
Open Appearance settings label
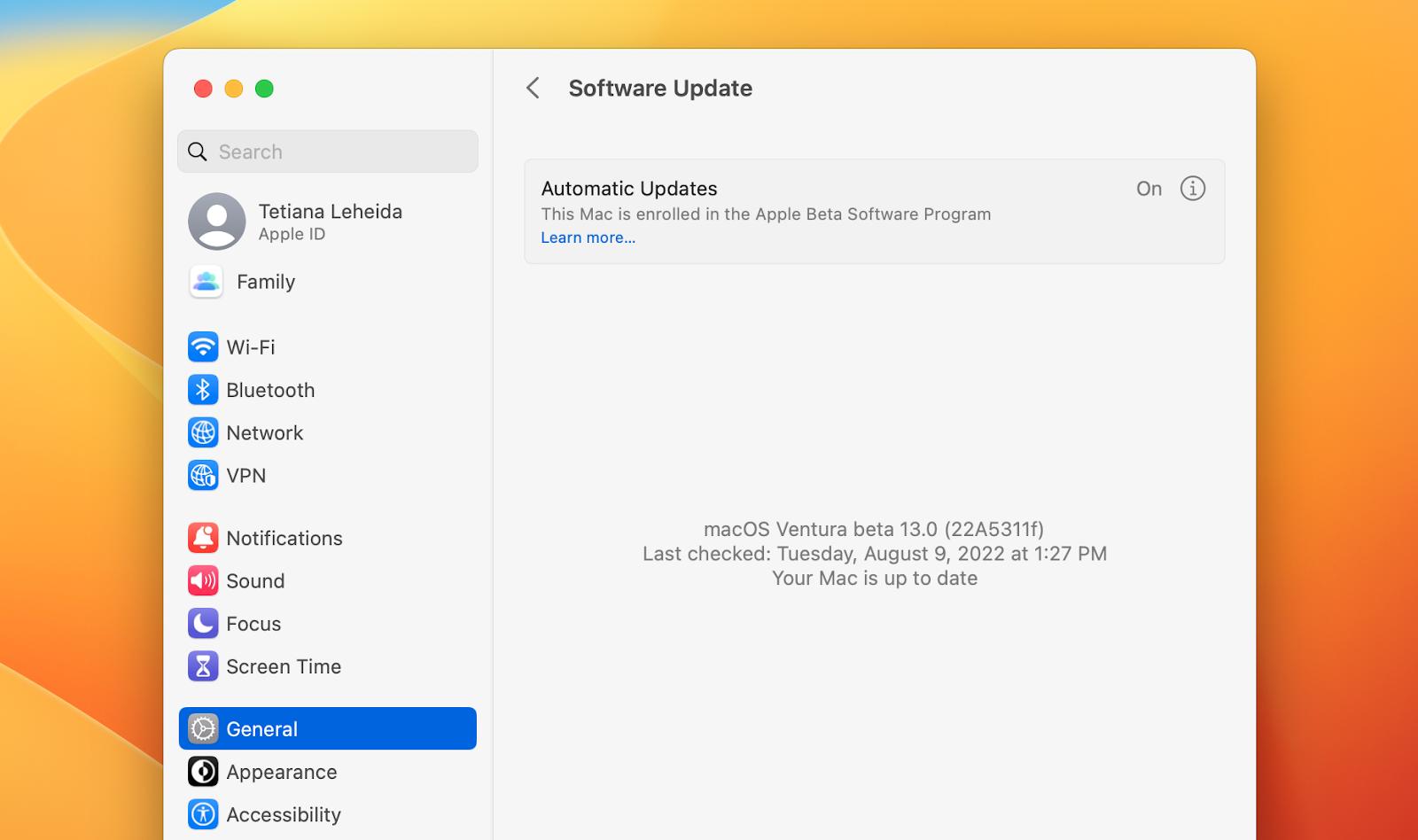(282, 772)
